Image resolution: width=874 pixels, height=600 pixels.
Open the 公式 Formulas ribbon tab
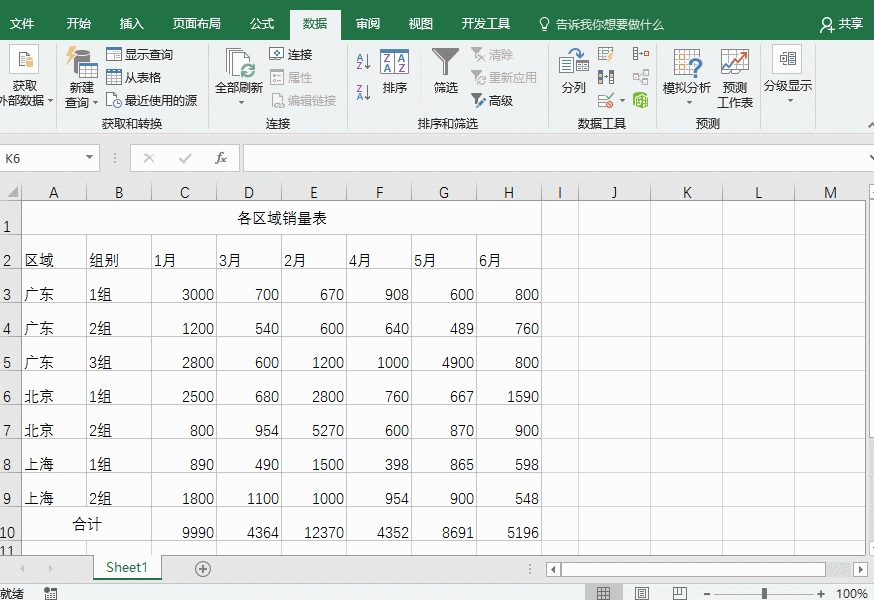coord(262,24)
